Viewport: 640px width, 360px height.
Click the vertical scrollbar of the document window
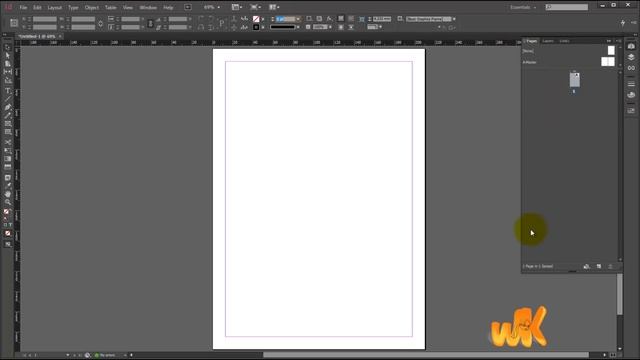pyautogui.click(x=620, y=294)
